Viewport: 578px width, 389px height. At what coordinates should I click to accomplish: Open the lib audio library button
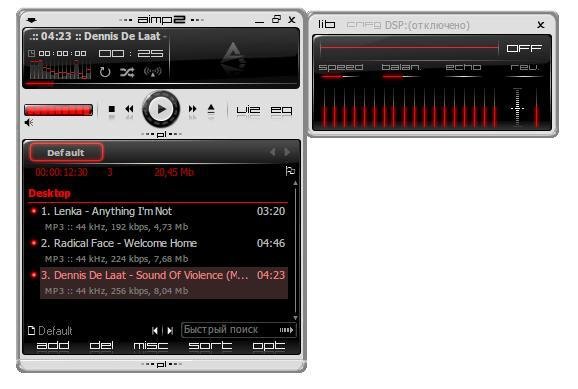click(x=327, y=25)
